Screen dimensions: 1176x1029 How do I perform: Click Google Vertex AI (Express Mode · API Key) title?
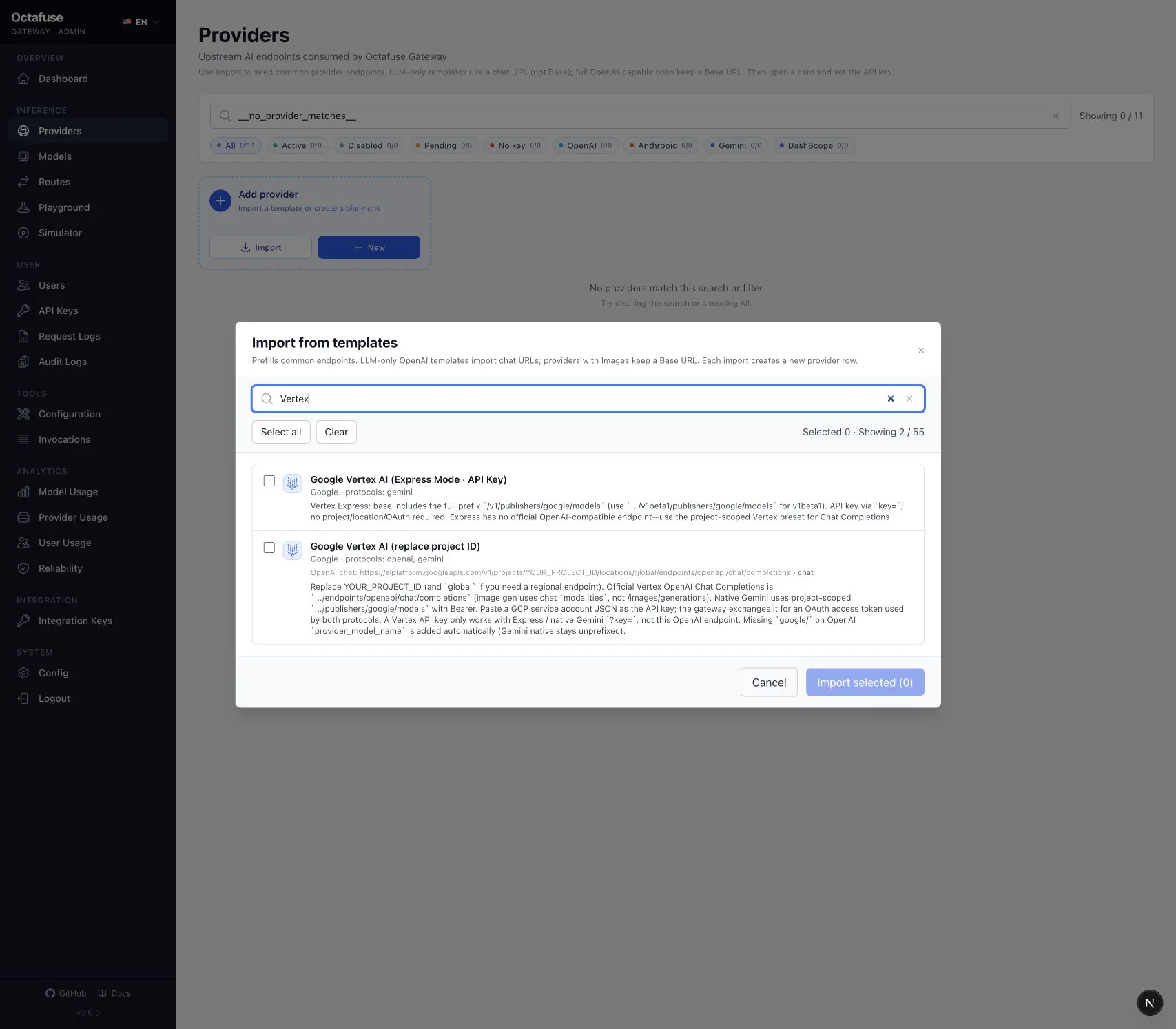pyautogui.click(x=409, y=479)
